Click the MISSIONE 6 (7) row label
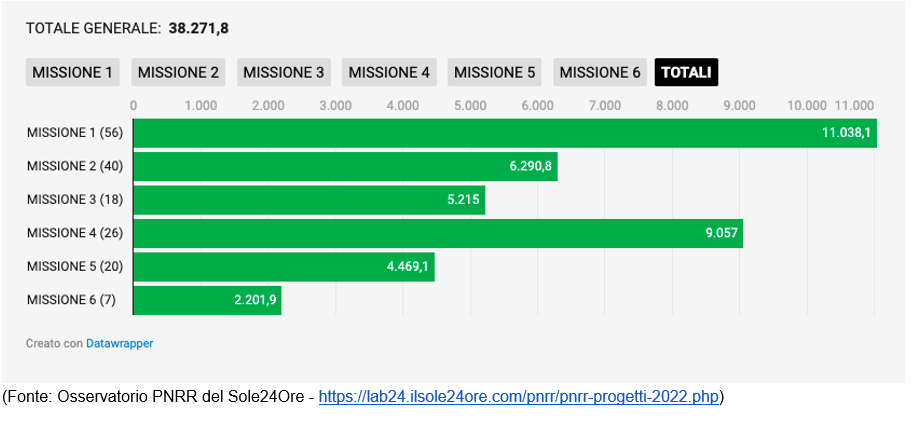The height and width of the screenshot is (430, 911). pyautogui.click(x=71, y=300)
